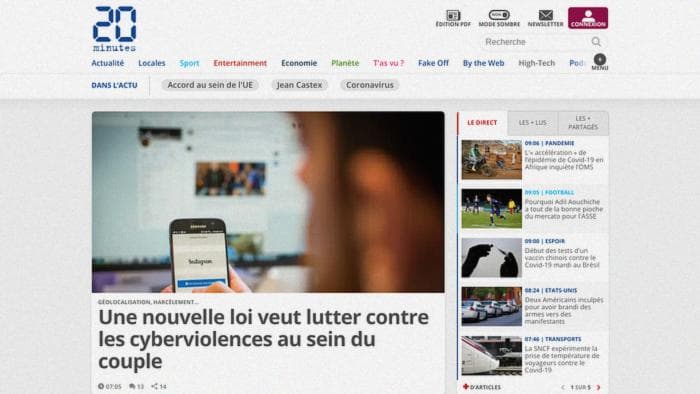Go to next page of live articles

pos(598,387)
